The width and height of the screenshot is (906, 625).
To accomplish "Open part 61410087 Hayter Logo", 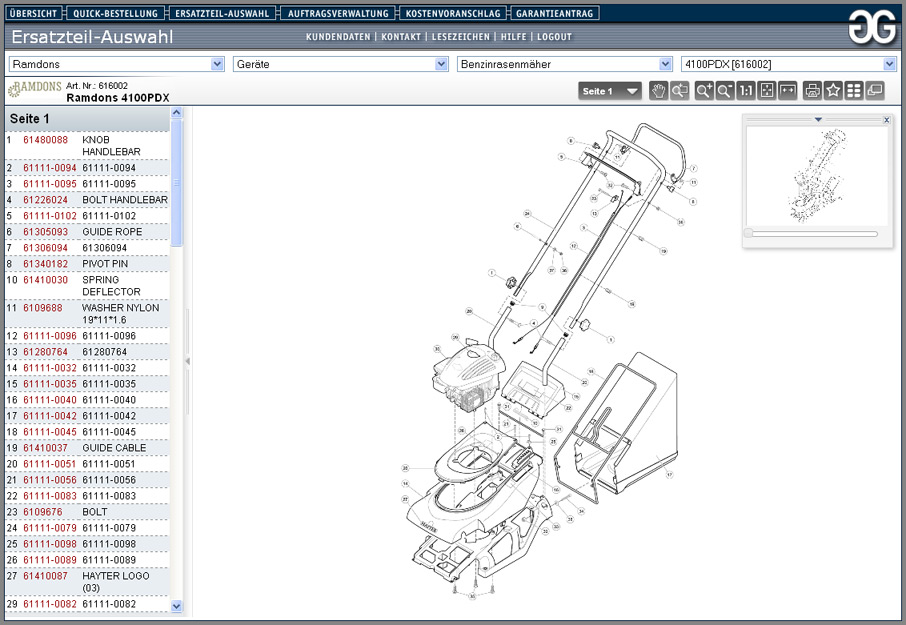I will [45, 576].
